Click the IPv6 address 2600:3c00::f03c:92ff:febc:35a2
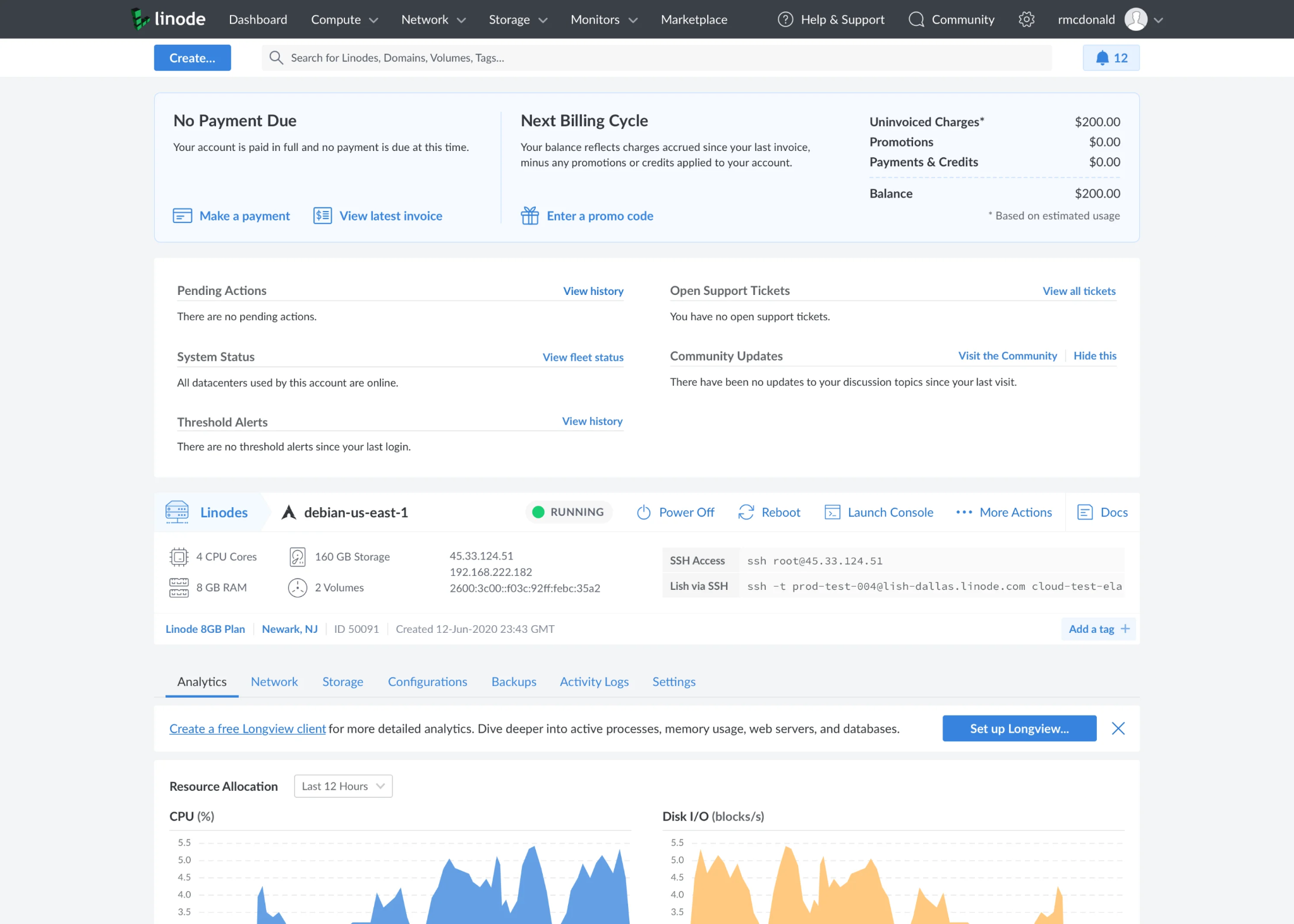 click(525, 589)
